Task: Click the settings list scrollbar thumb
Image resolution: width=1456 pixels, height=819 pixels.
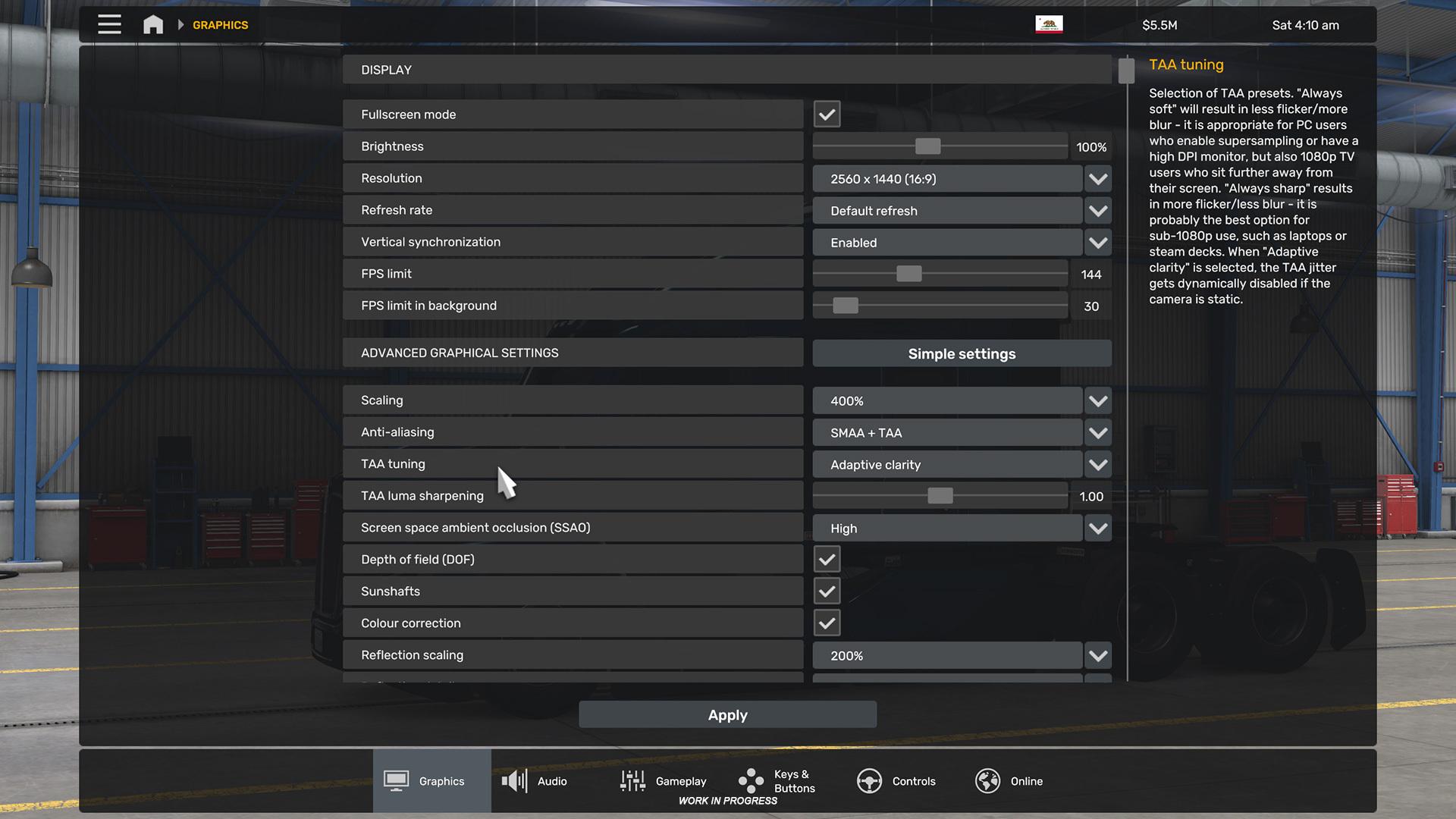Action: tap(1126, 71)
